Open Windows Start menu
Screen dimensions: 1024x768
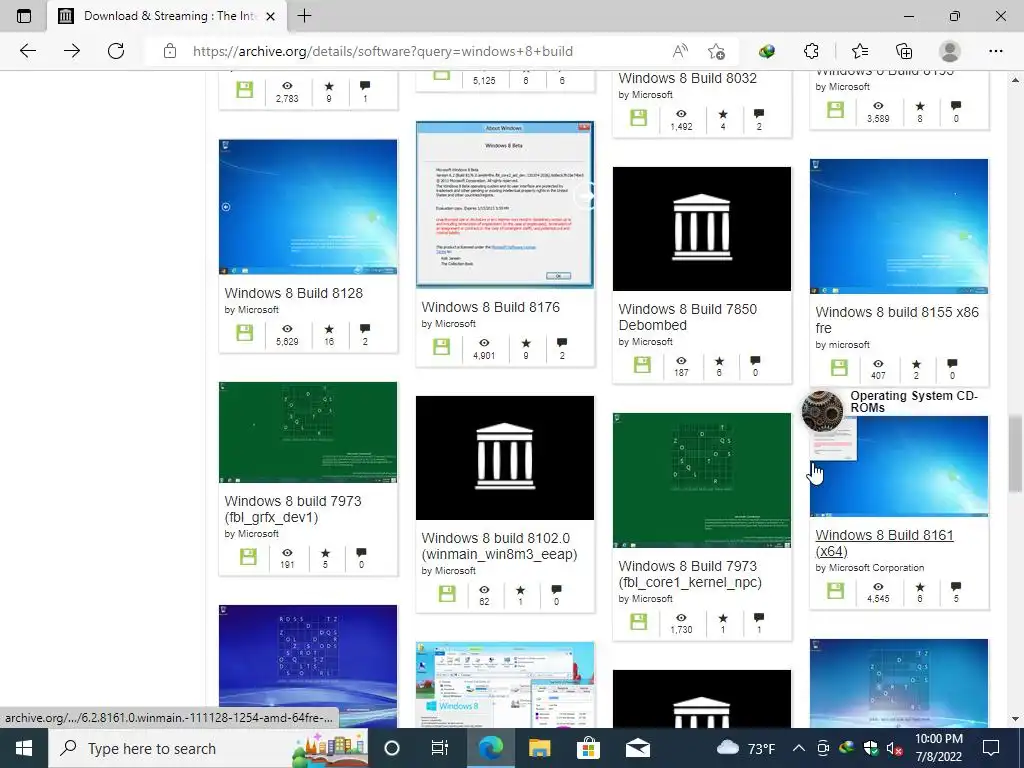pyautogui.click(x=24, y=748)
